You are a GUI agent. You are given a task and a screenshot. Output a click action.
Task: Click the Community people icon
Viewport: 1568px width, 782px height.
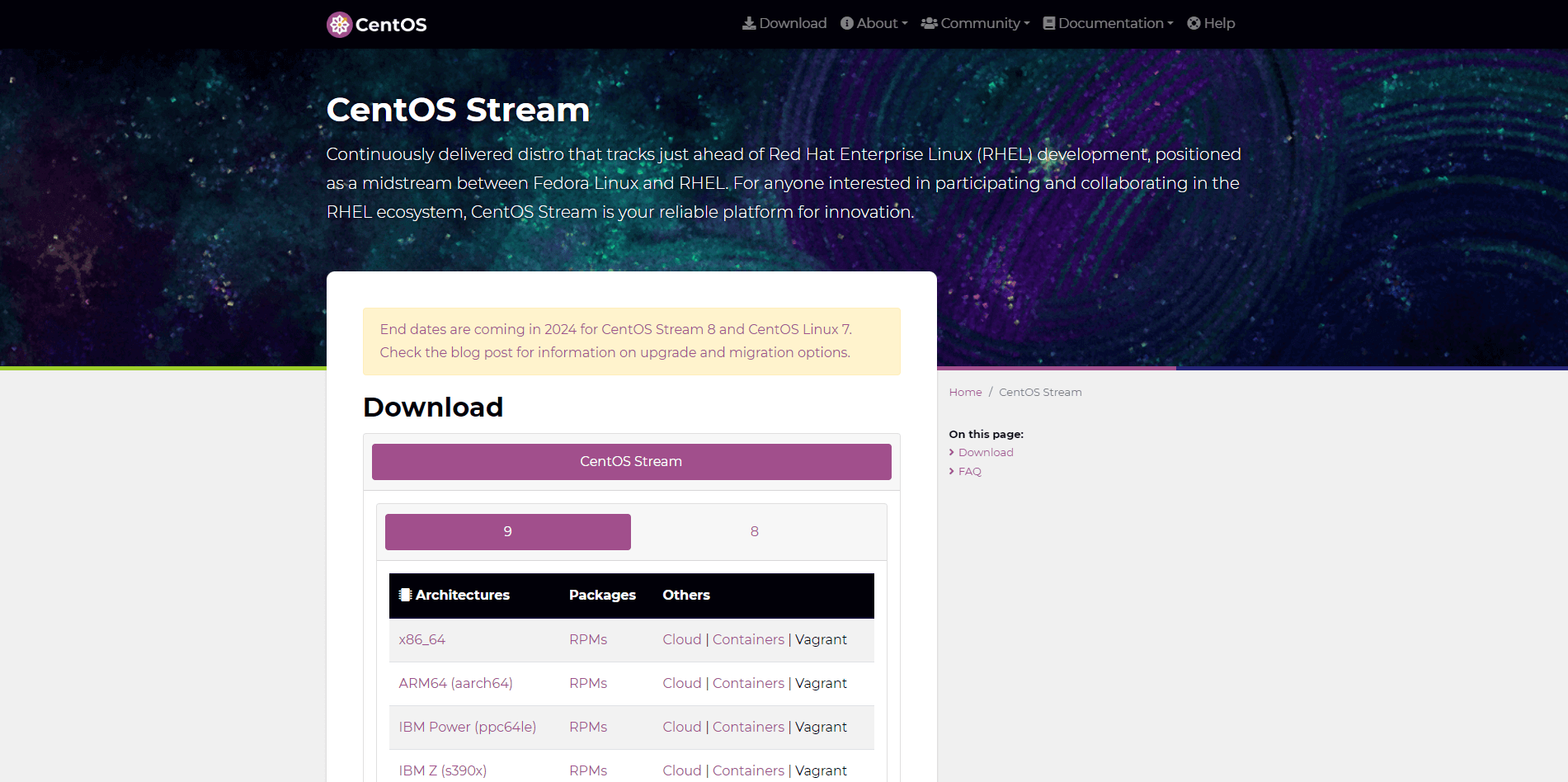pyautogui.click(x=929, y=23)
